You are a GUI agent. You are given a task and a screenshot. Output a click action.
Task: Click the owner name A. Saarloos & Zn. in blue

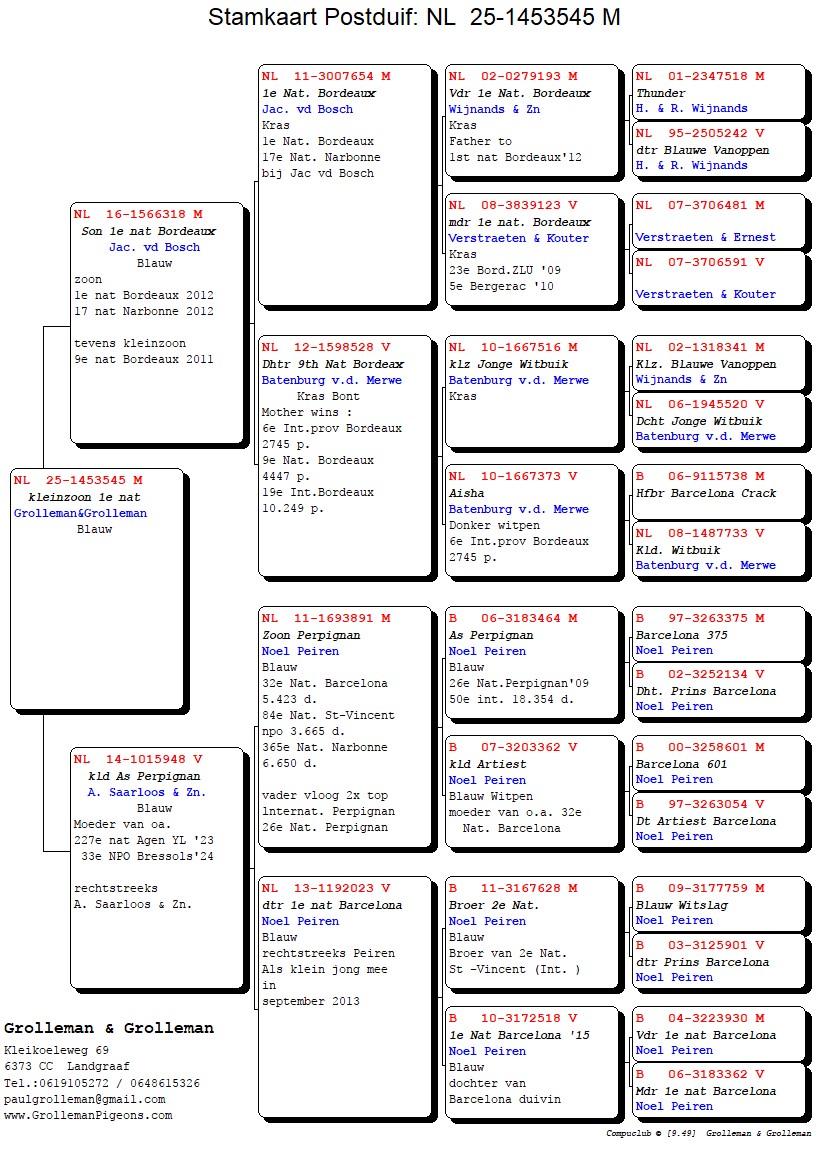141,792
